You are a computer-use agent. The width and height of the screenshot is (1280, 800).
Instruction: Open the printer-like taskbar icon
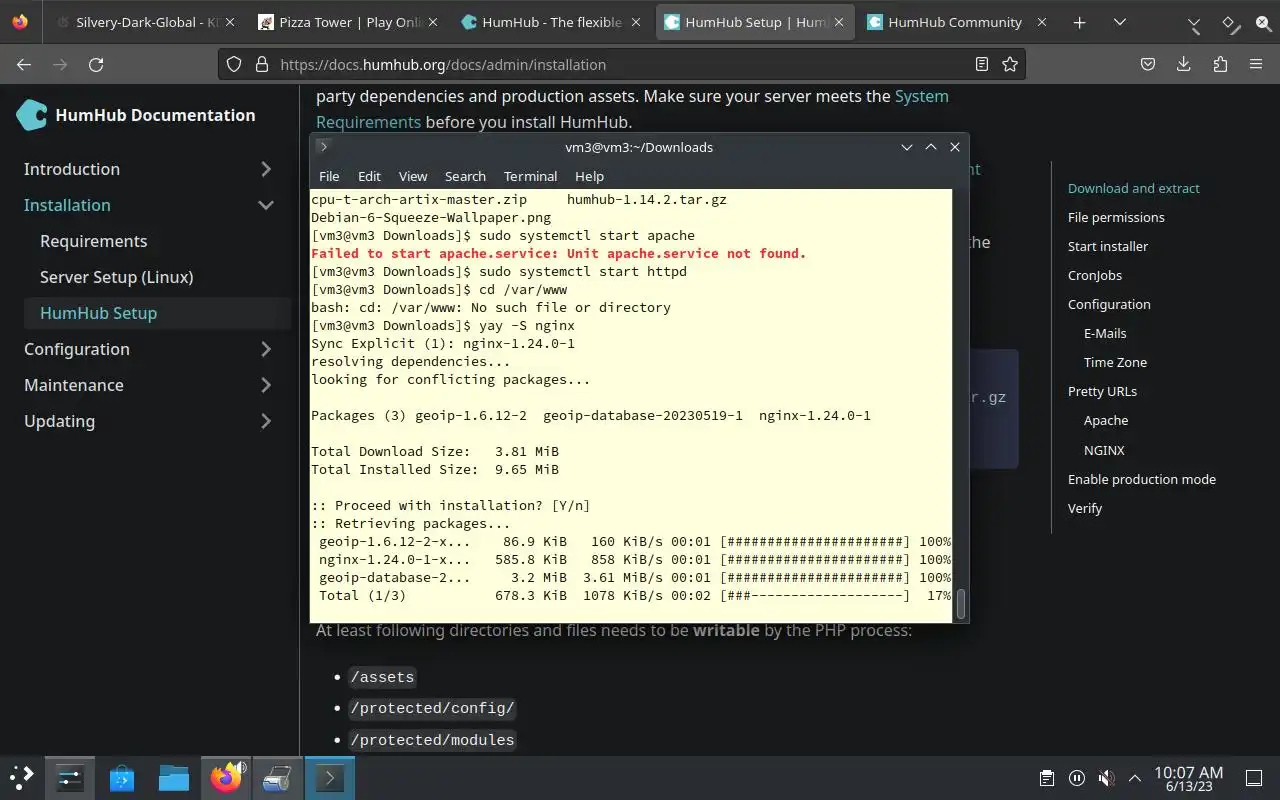[x=278, y=777]
